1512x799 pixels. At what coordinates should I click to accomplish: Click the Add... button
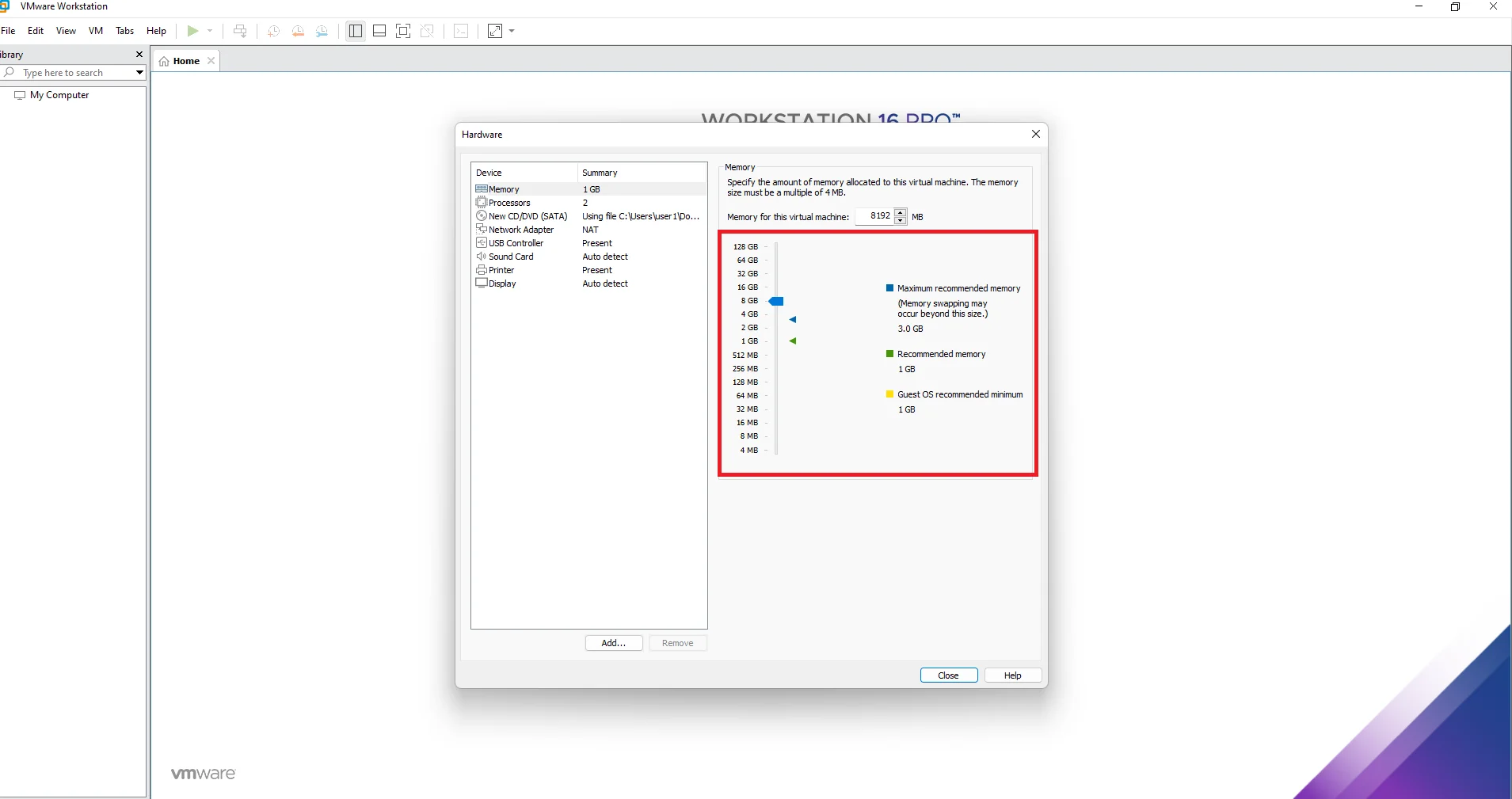(x=614, y=643)
